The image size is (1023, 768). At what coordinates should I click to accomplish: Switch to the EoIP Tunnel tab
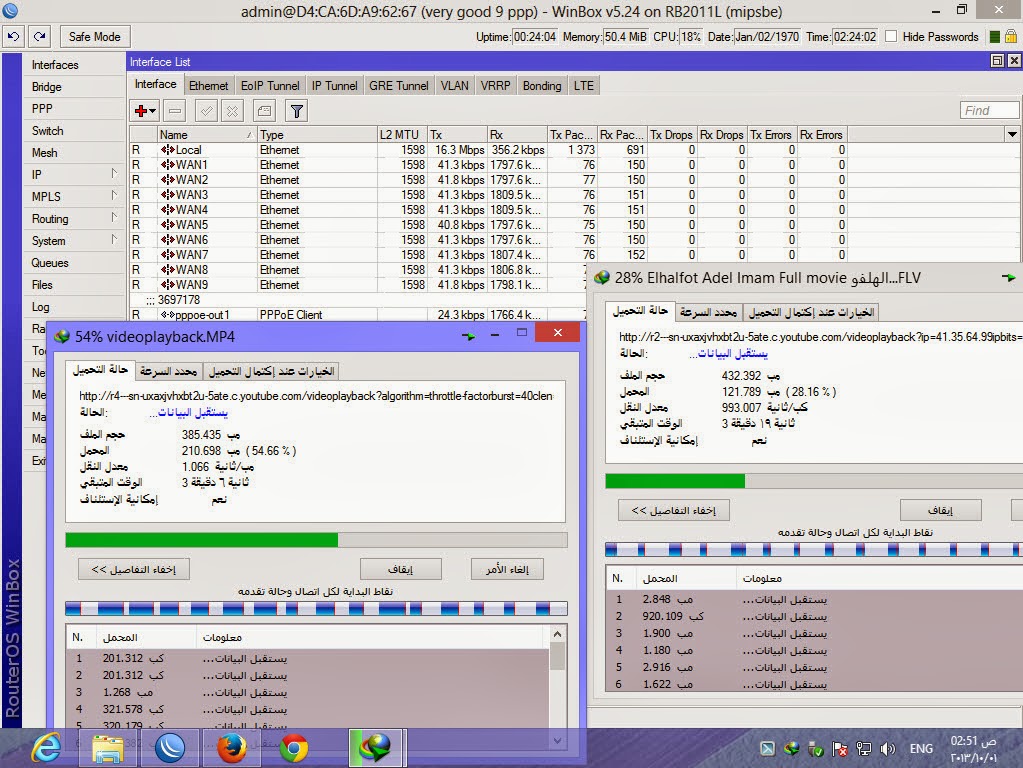[270, 85]
